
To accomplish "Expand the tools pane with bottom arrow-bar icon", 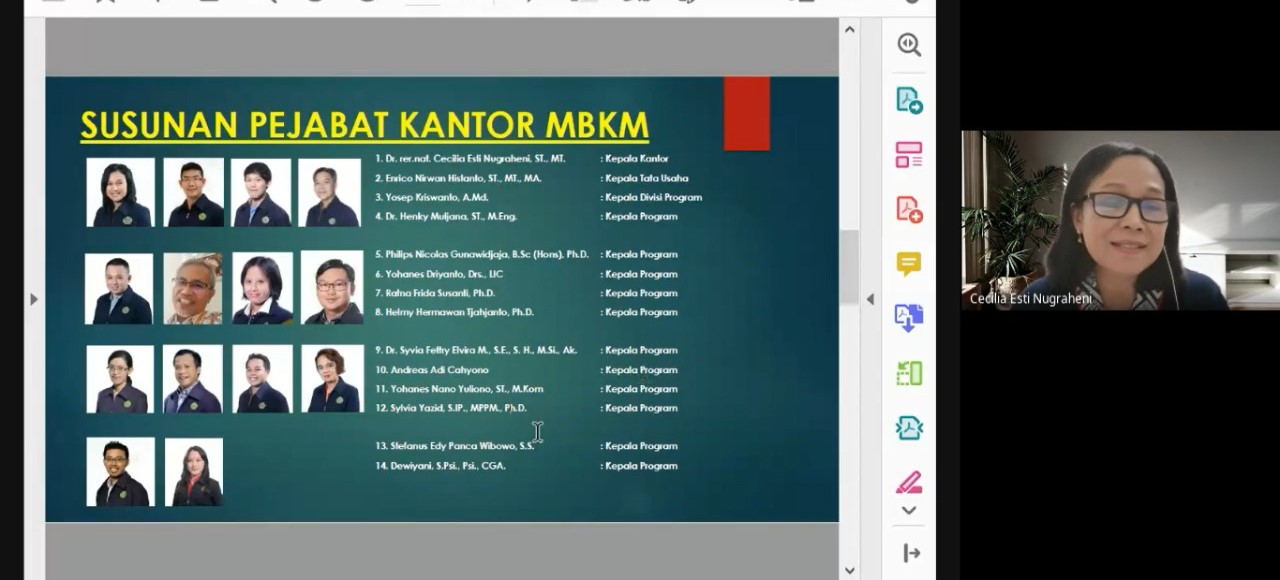I will (910, 553).
